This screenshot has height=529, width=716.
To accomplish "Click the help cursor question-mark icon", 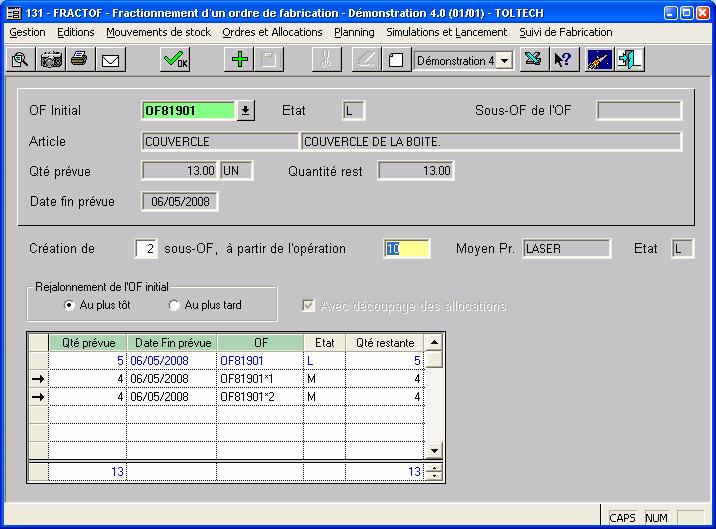I will [x=563, y=60].
